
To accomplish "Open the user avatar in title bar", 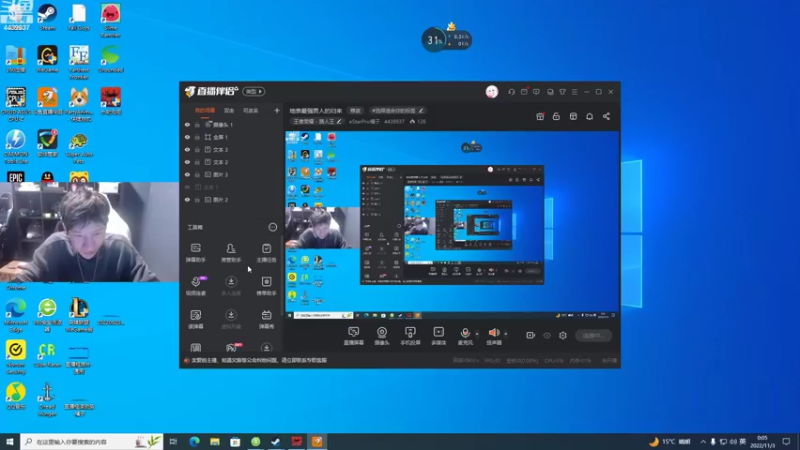I will point(491,91).
